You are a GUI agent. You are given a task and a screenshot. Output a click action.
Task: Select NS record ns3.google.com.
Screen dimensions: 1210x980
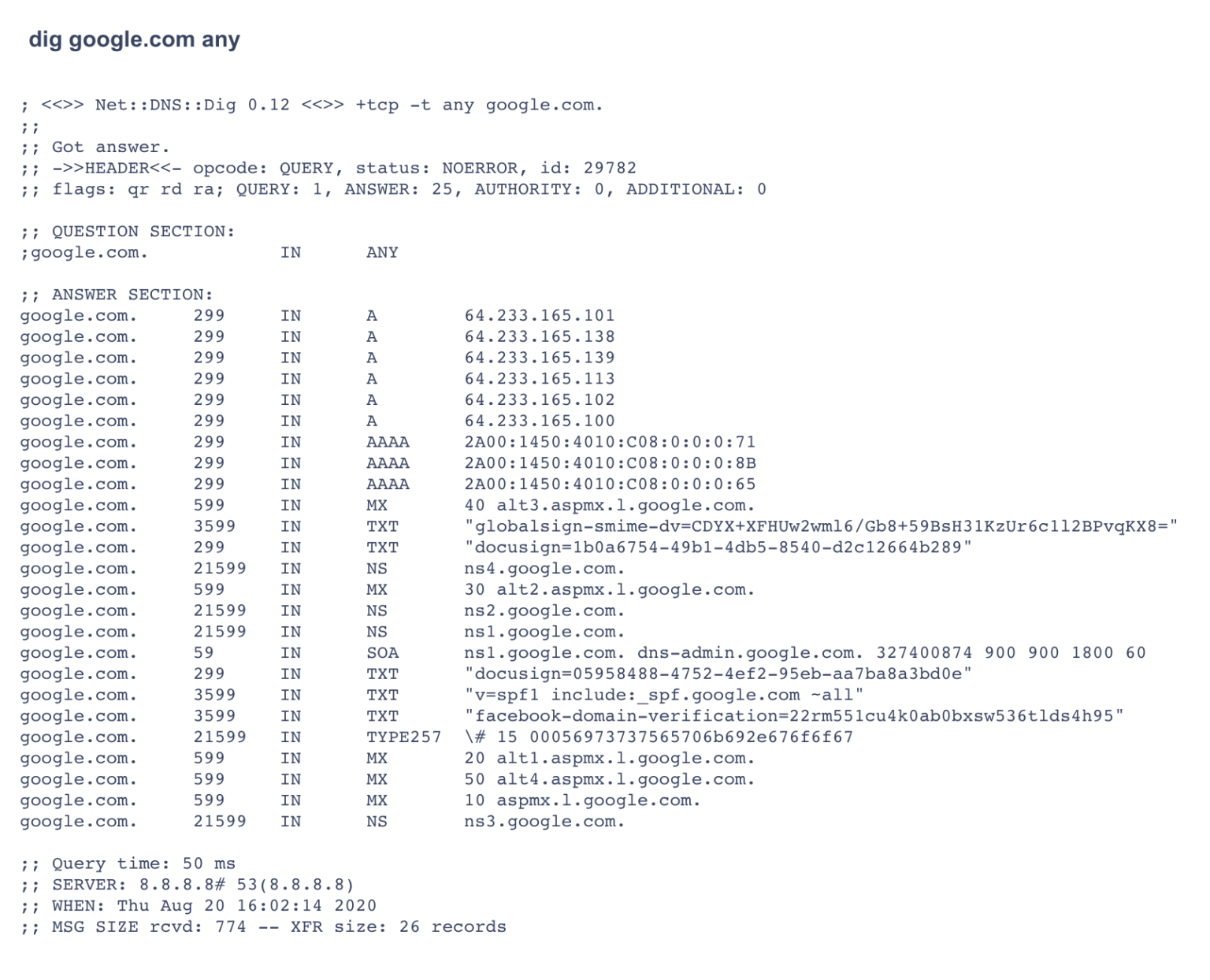(x=544, y=822)
